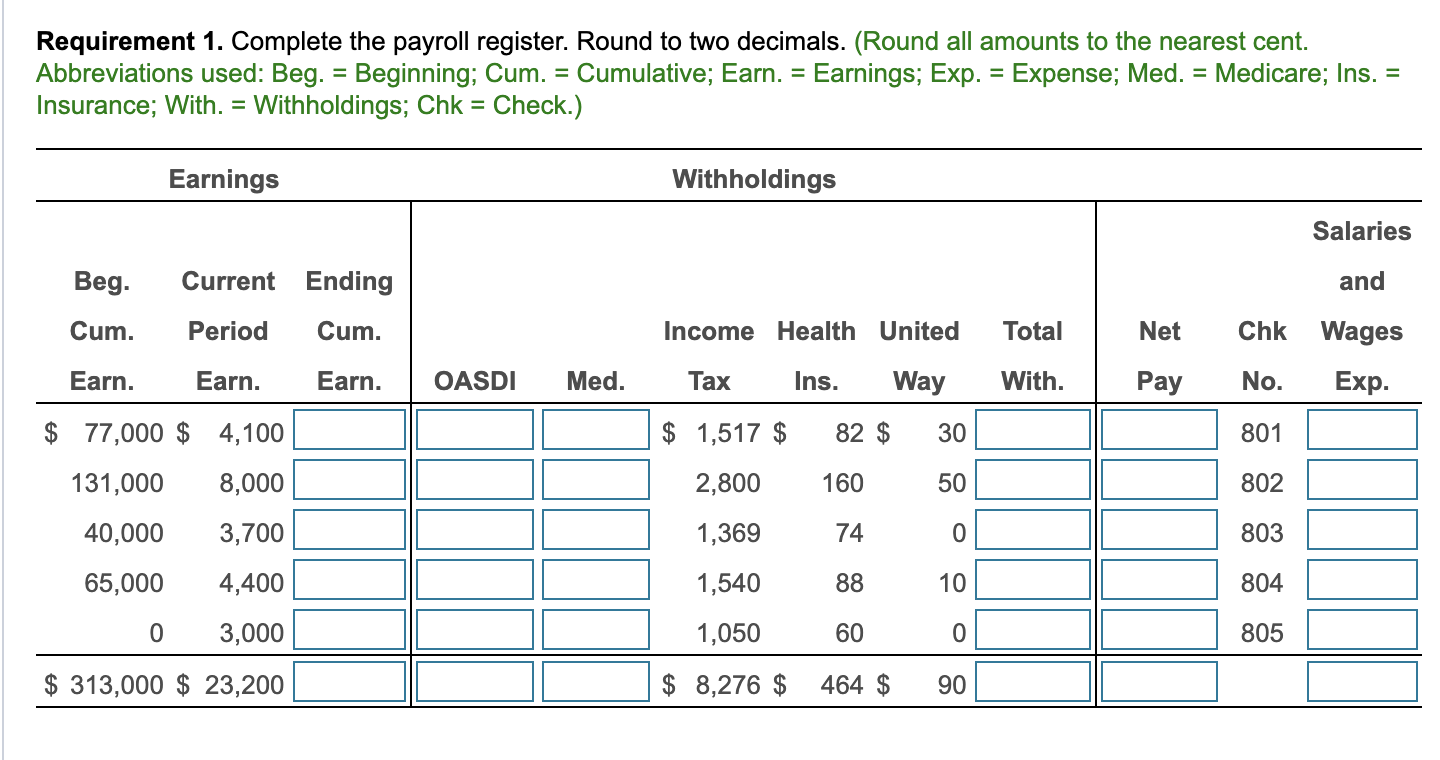Click the totals row Total With. field

1033,682
